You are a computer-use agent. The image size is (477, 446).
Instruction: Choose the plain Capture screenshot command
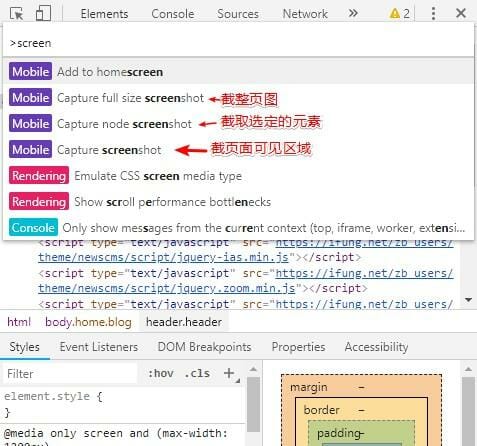[x=238, y=150]
